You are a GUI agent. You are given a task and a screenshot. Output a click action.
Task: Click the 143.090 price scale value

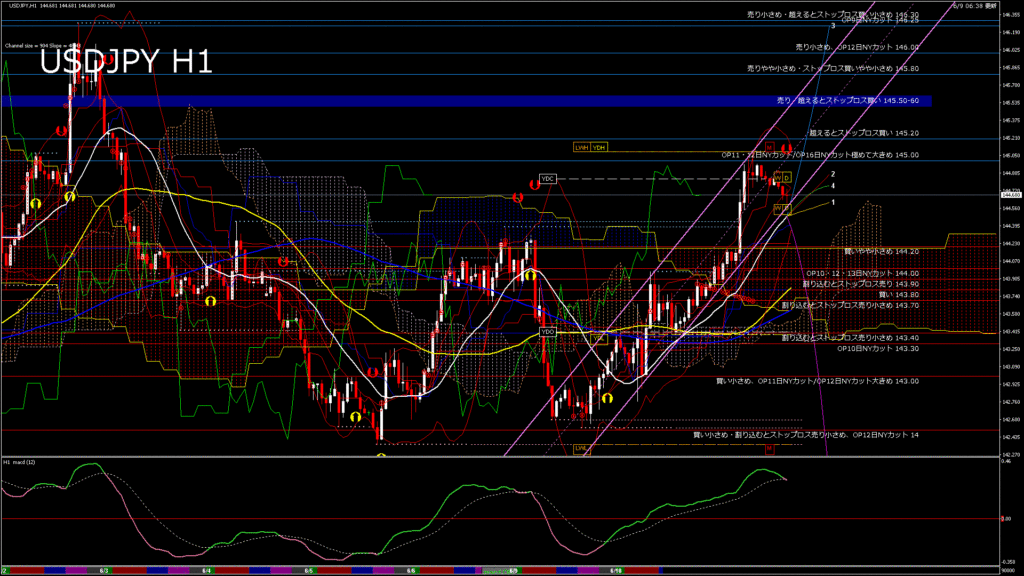point(1012,366)
